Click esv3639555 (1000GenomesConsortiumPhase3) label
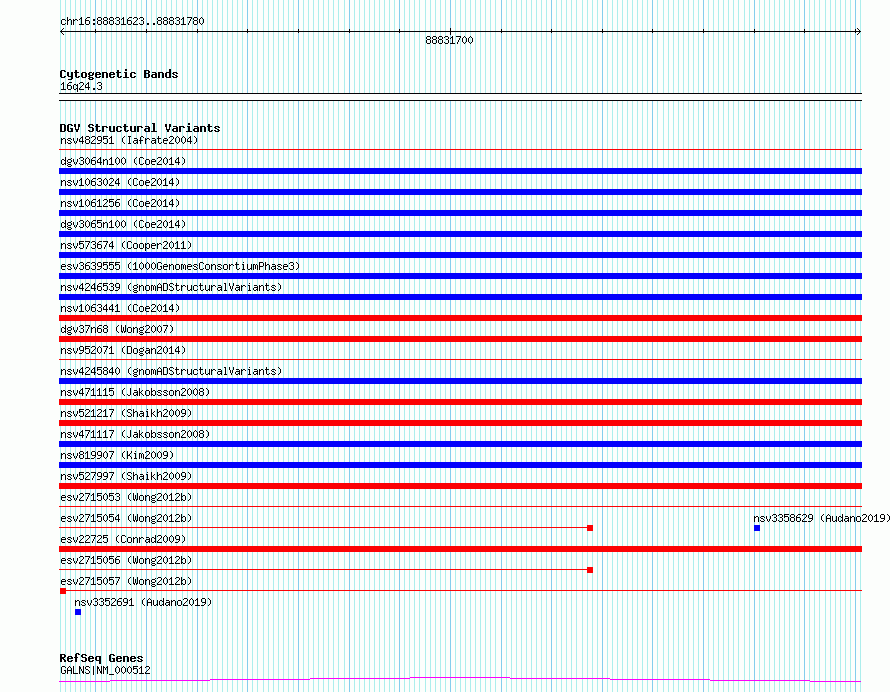The image size is (890, 692). coord(180,266)
